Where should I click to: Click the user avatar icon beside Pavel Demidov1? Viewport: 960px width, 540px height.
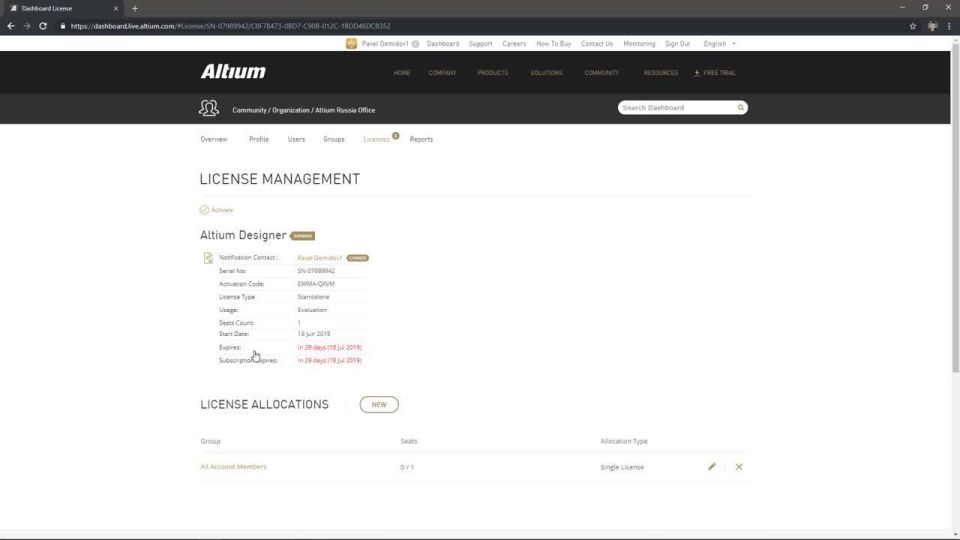[x=351, y=43]
